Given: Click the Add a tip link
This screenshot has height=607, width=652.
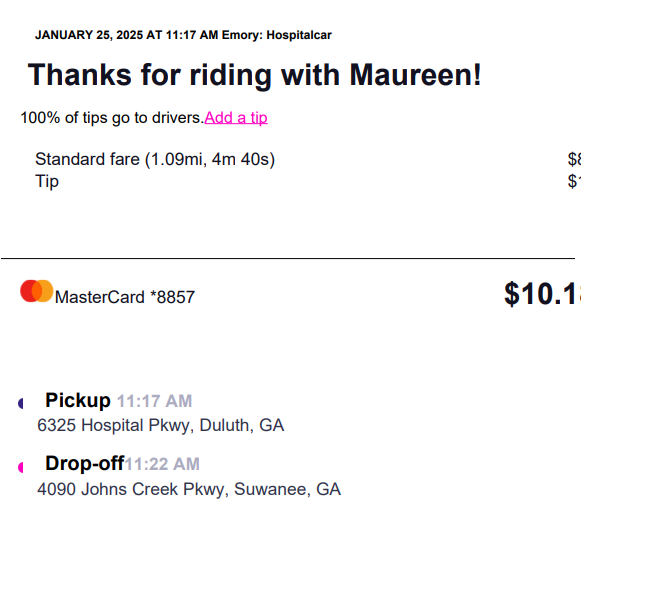Looking at the screenshot, I should coord(236,118).
